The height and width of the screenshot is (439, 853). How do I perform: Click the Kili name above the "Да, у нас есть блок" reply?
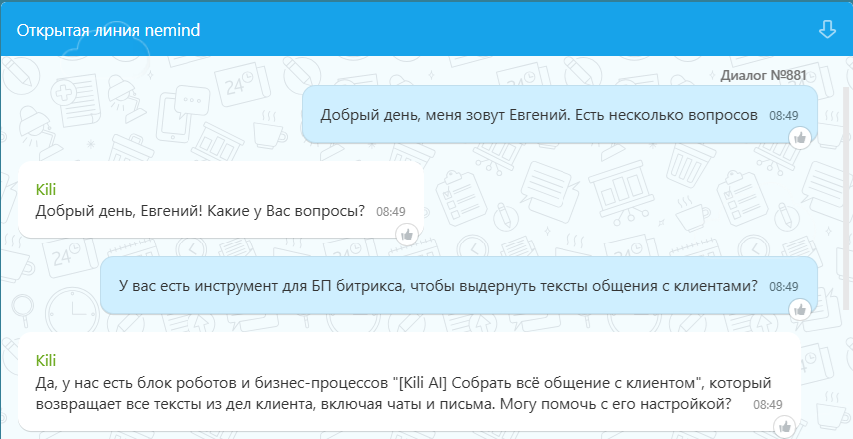(46, 360)
